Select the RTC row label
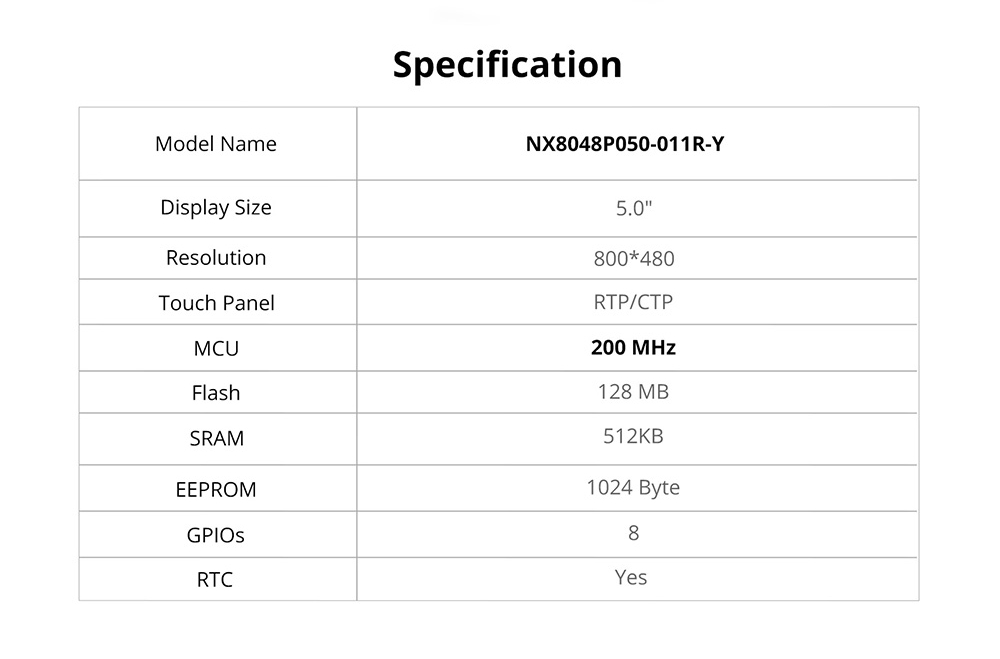 coord(216,579)
